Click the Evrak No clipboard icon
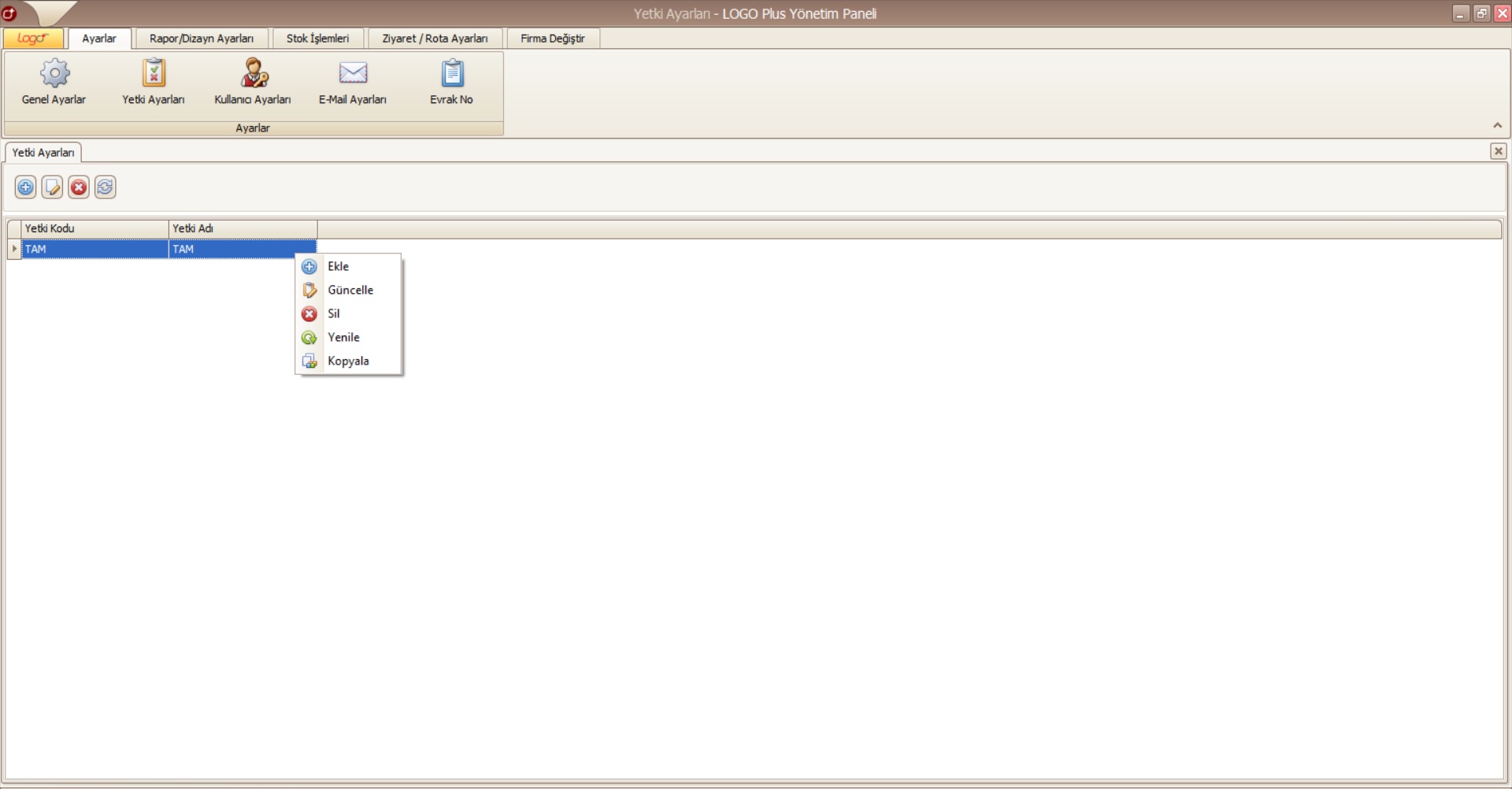Viewport: 1512px width, 789px height. (x=452, y=73)
